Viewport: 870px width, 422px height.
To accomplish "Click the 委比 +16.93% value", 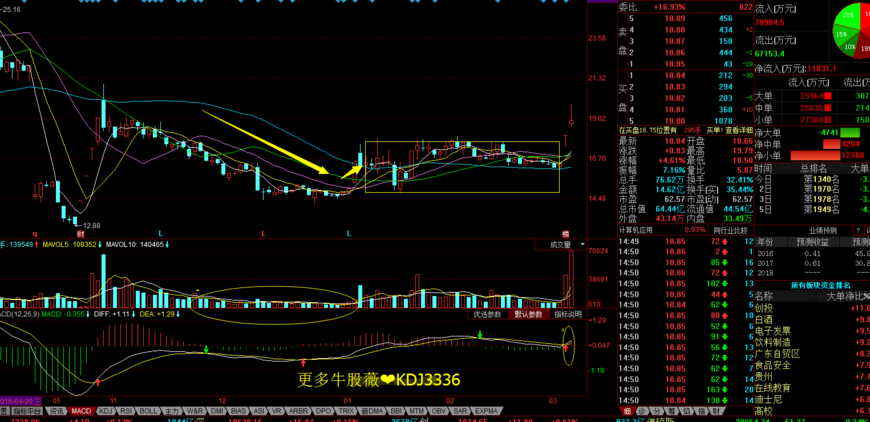I will [x=670, y=7].
